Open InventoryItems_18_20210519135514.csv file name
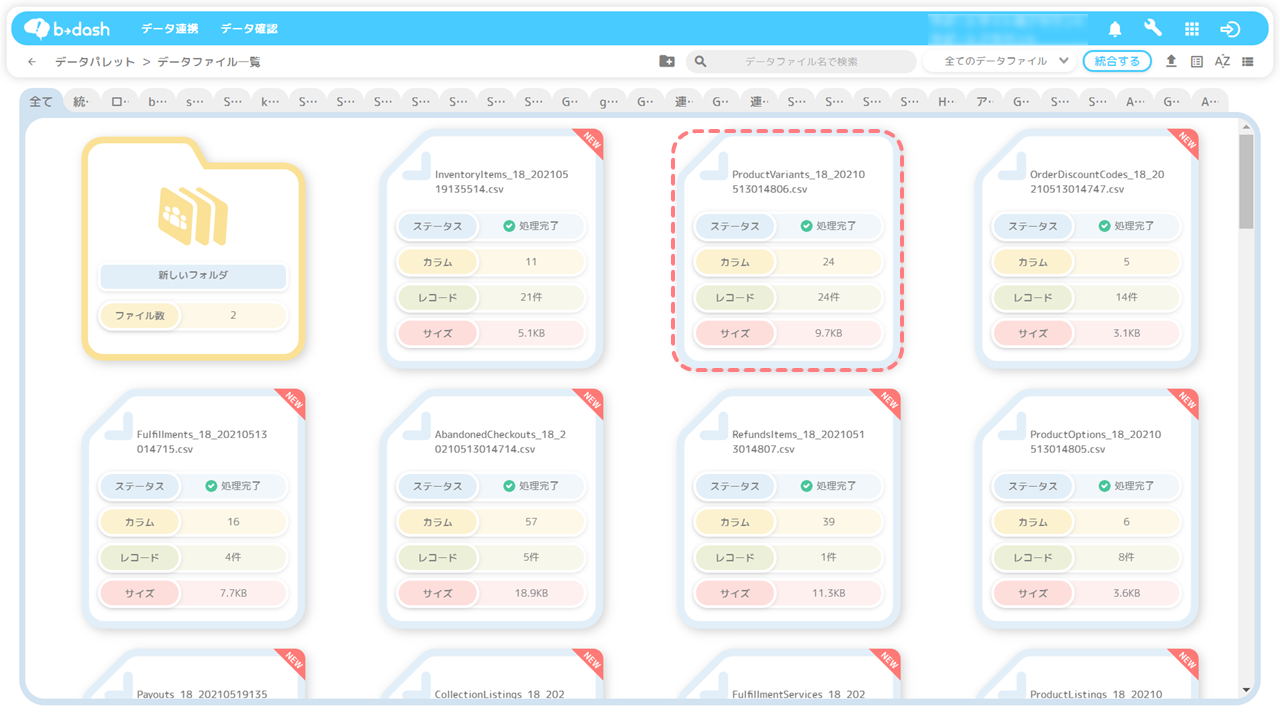This screenshot has height=720, width=1280. tap(501, 181)
